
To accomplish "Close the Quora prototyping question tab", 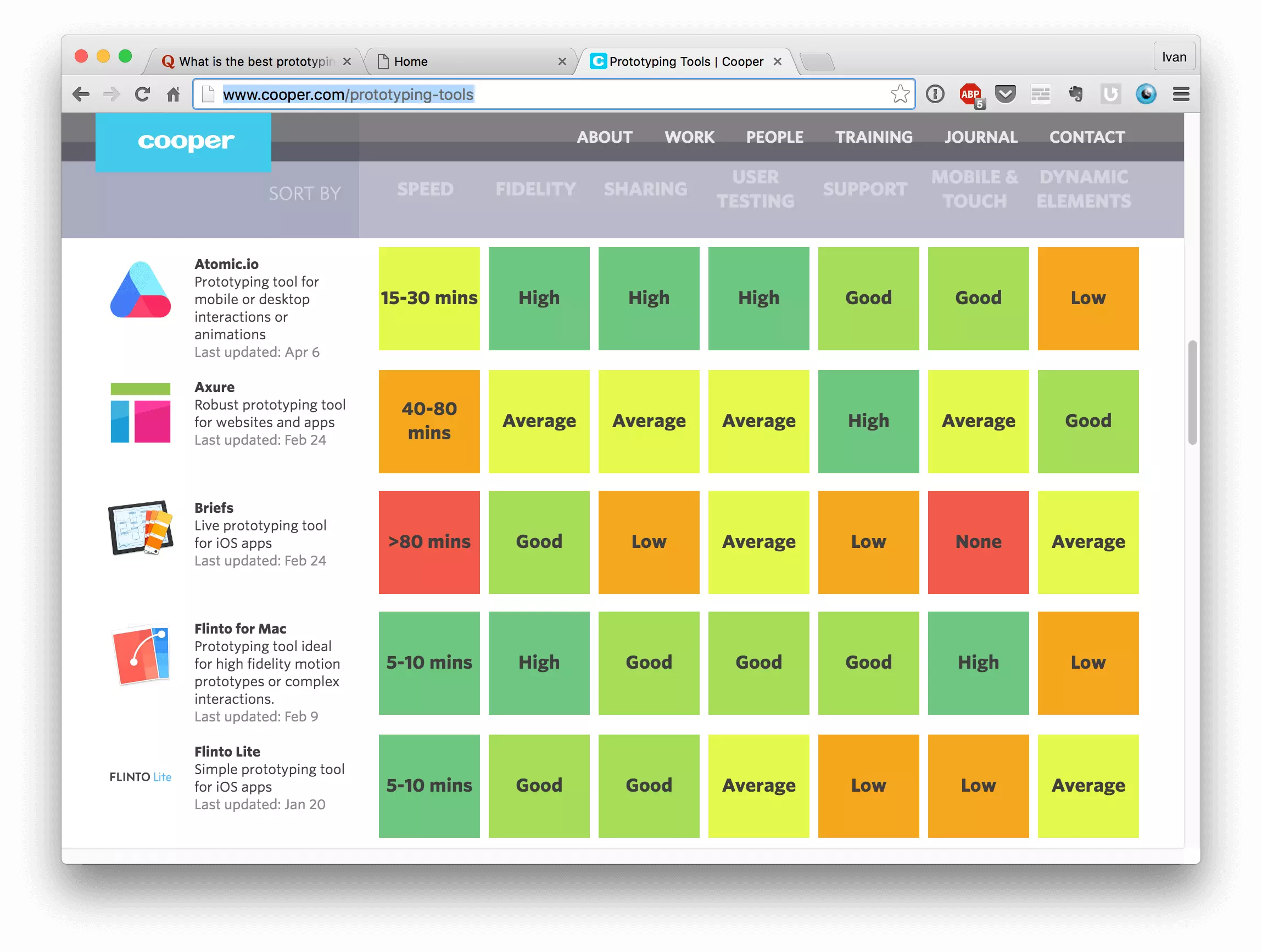I will [347, 61].
